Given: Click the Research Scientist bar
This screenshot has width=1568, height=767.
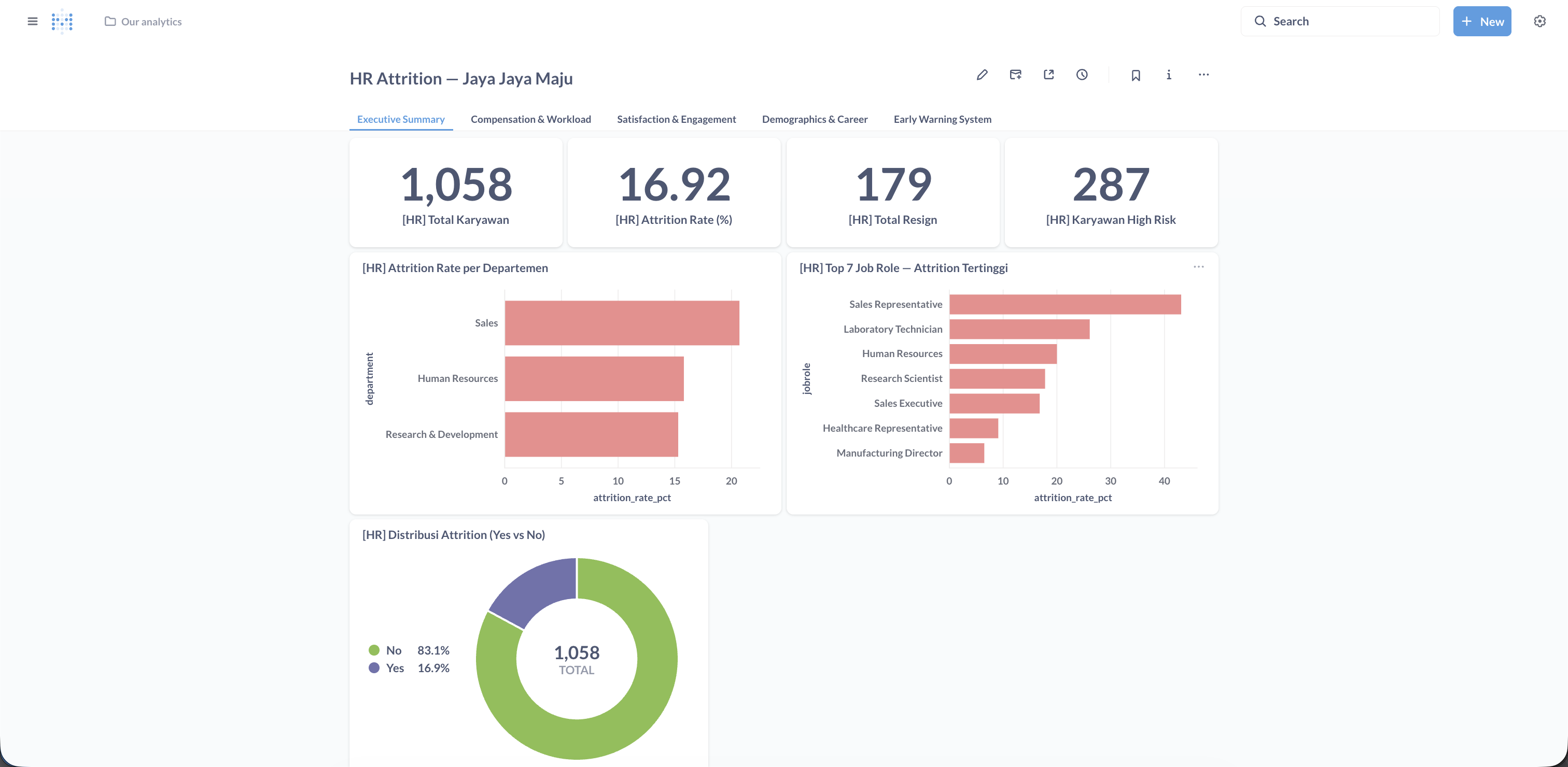Looking at the screenshot, I should click(997, 378).
